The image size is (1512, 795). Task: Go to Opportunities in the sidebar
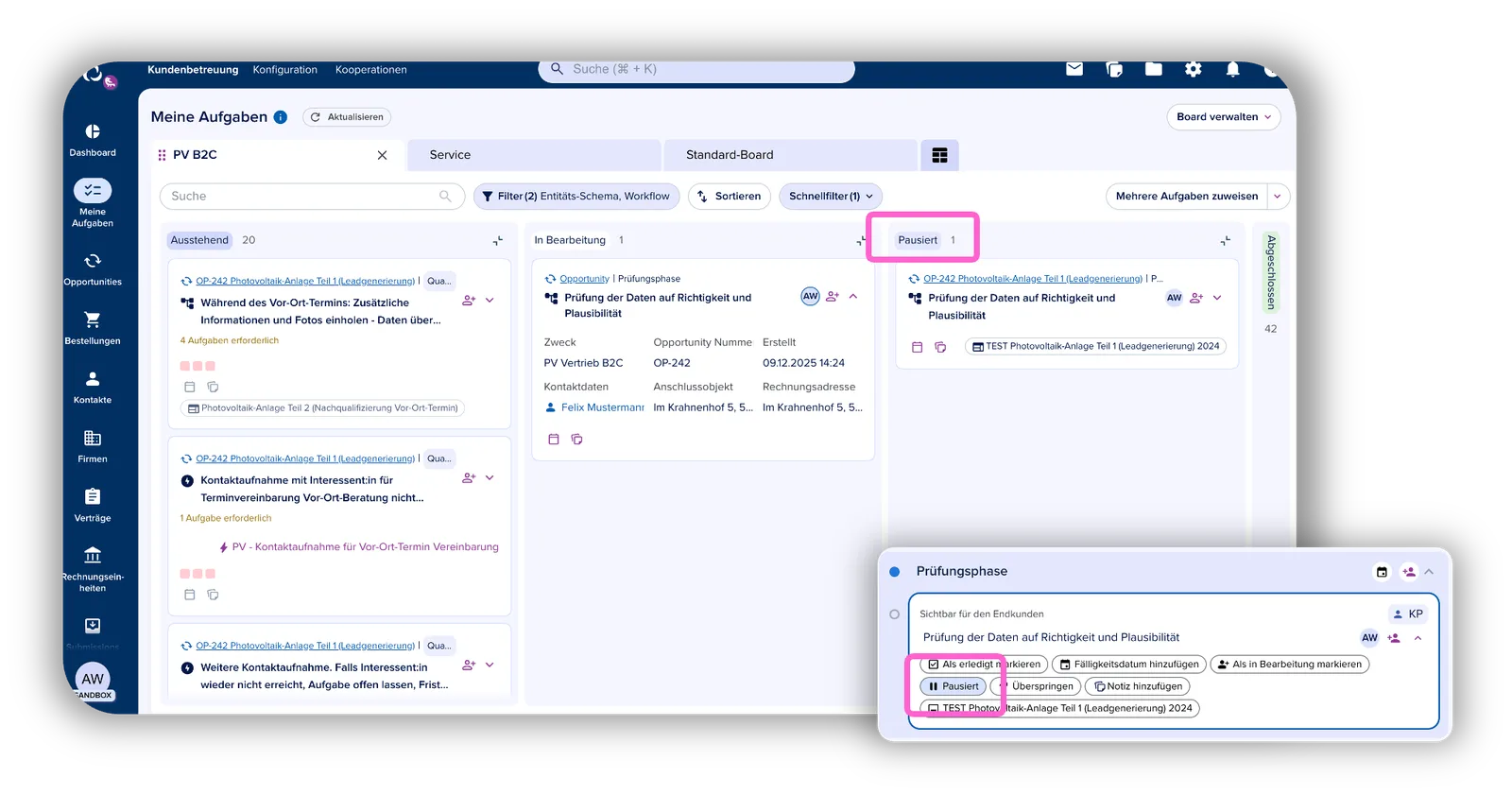click(93, 268)
